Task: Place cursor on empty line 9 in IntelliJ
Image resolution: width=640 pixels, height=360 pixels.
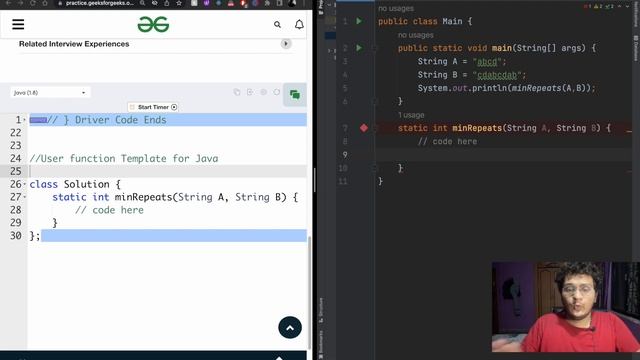Action: [503, 155]
